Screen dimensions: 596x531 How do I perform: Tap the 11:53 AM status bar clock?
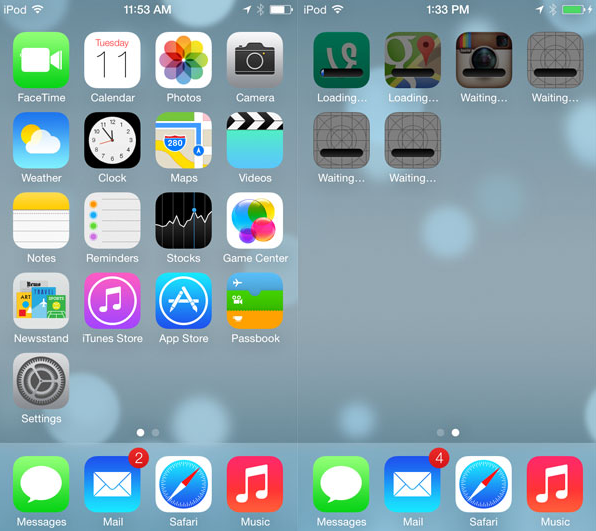point(147,10)
